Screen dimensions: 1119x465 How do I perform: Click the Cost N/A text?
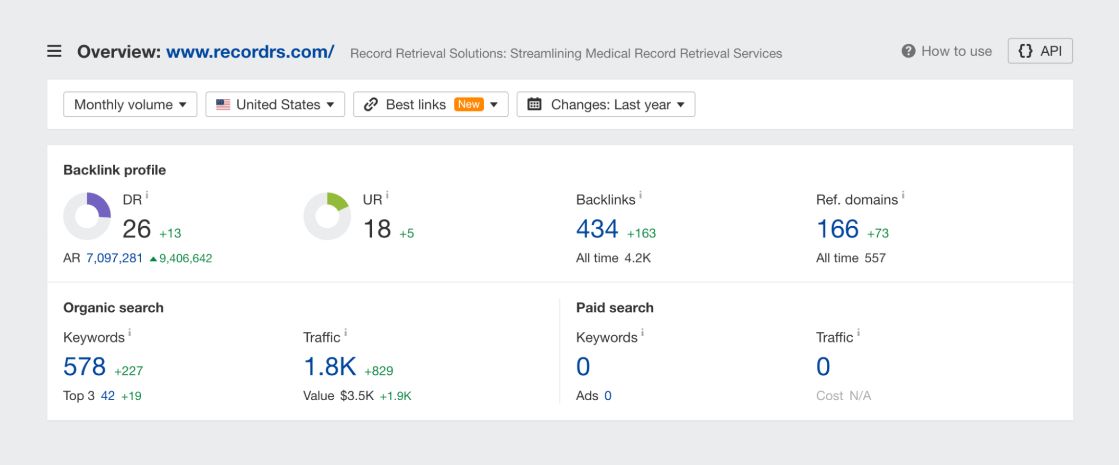pos(844,396)
